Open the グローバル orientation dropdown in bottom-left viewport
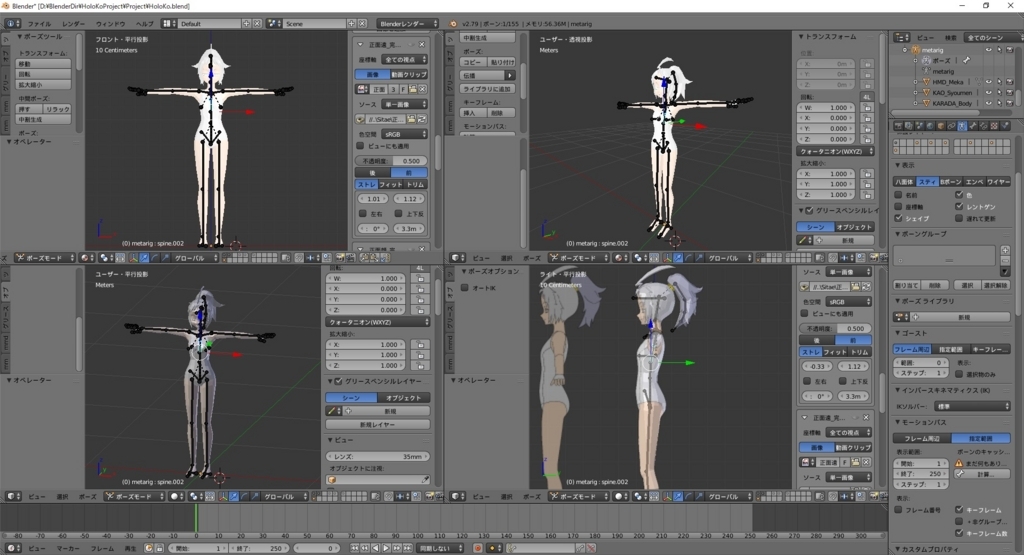 click(283, 496)
